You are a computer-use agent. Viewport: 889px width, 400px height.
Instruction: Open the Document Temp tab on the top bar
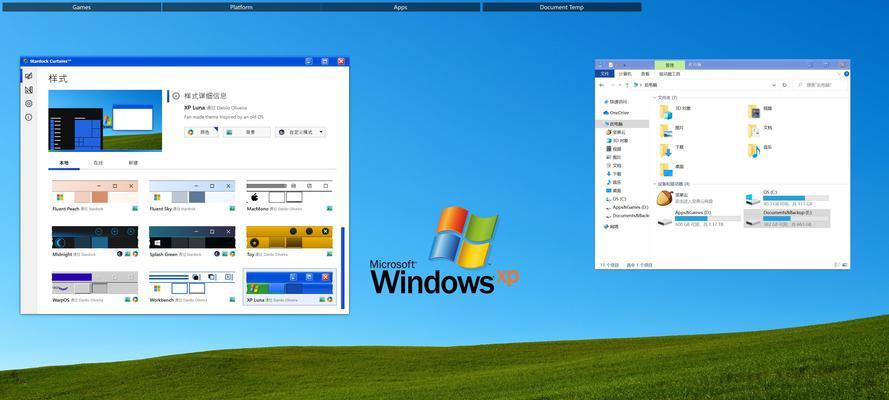tap(562, 7)
